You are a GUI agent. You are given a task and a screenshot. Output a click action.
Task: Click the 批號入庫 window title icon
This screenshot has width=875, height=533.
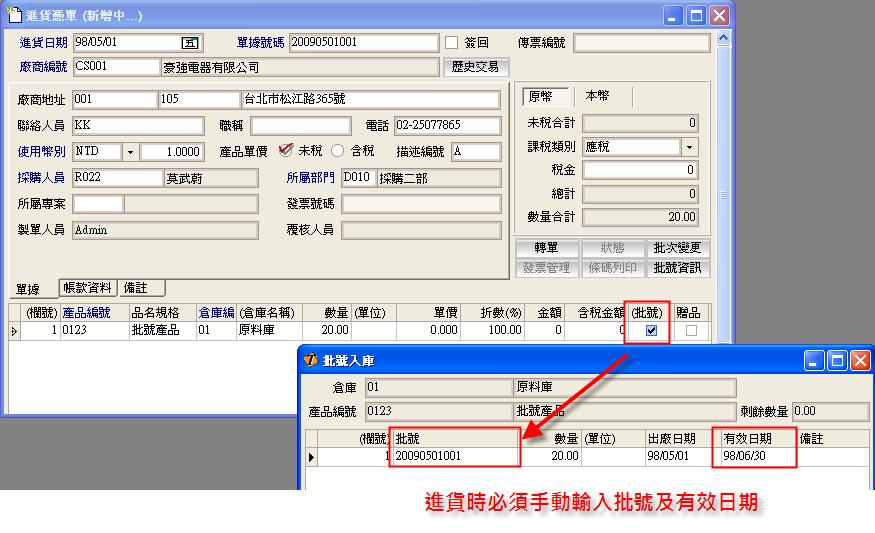311,360
